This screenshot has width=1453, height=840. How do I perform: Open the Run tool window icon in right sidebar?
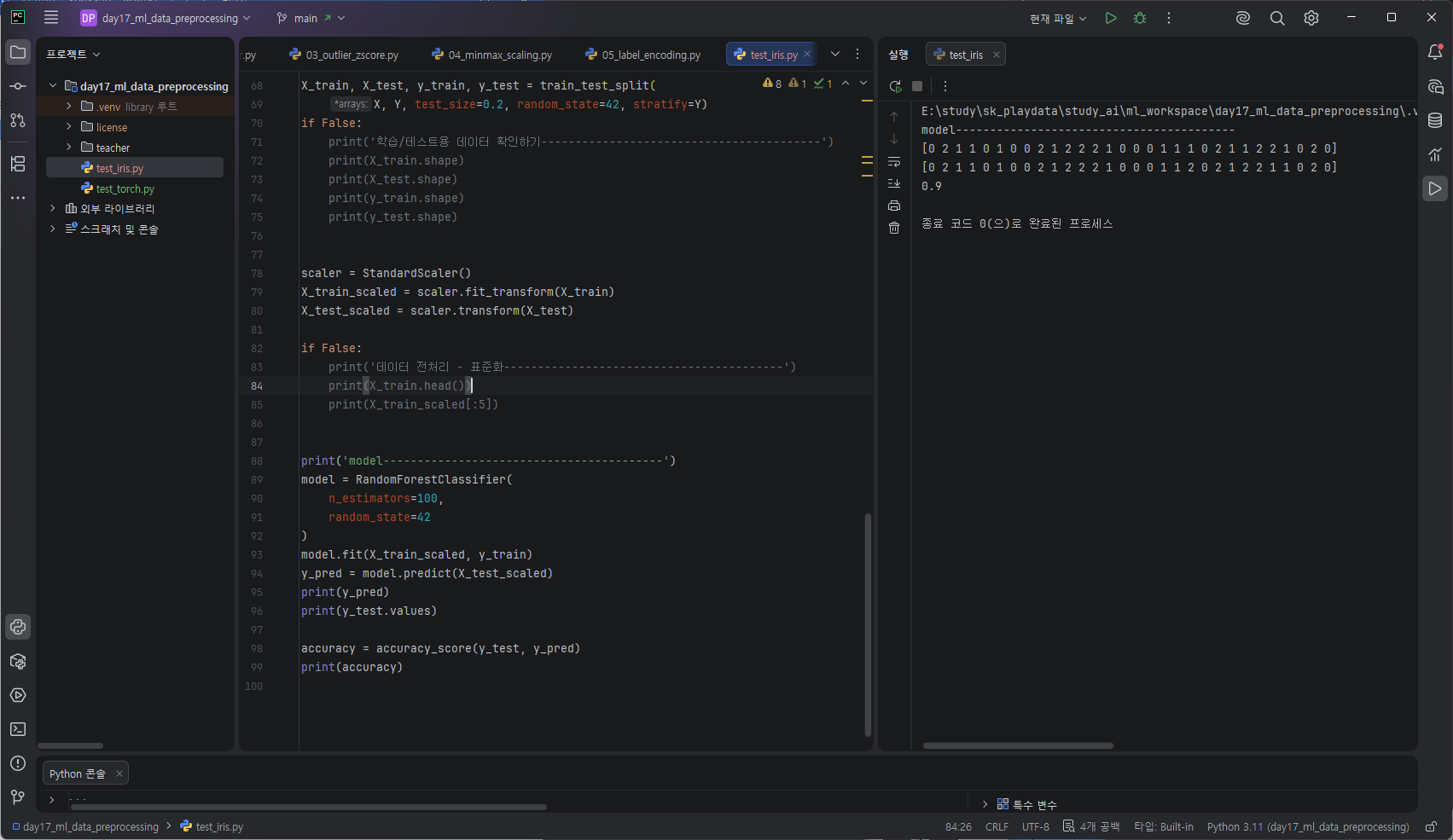coord(1435,188)
